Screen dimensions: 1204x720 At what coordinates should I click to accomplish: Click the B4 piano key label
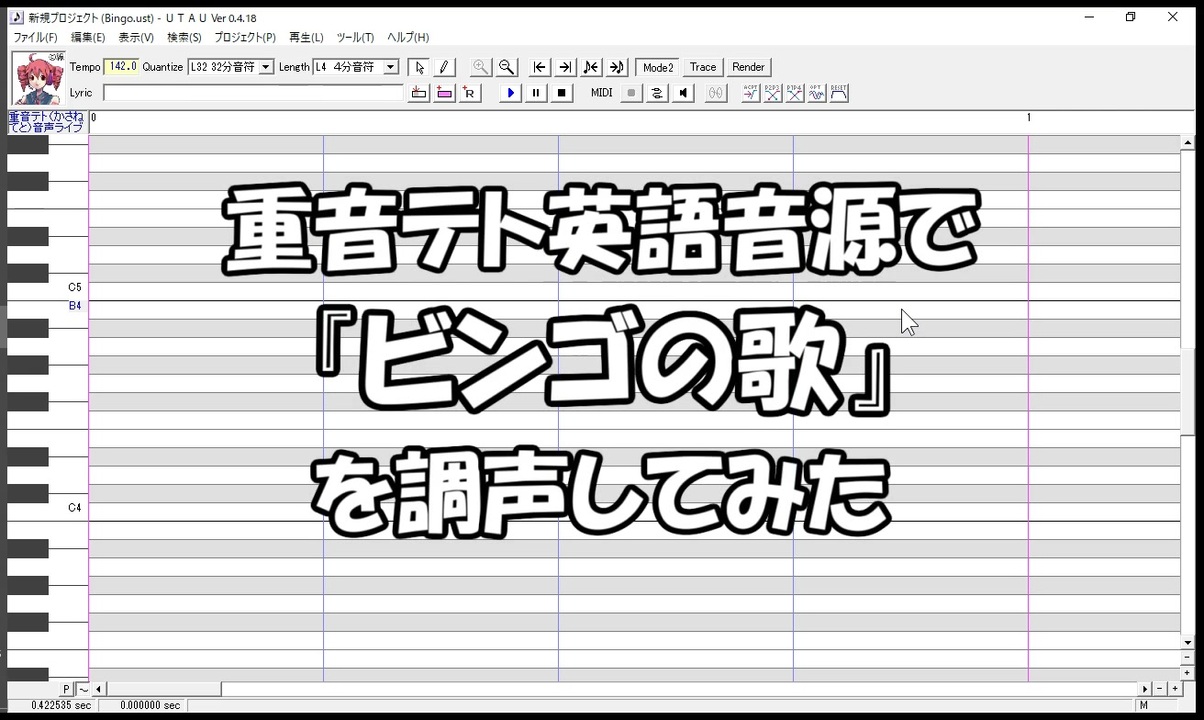[75, 306]
